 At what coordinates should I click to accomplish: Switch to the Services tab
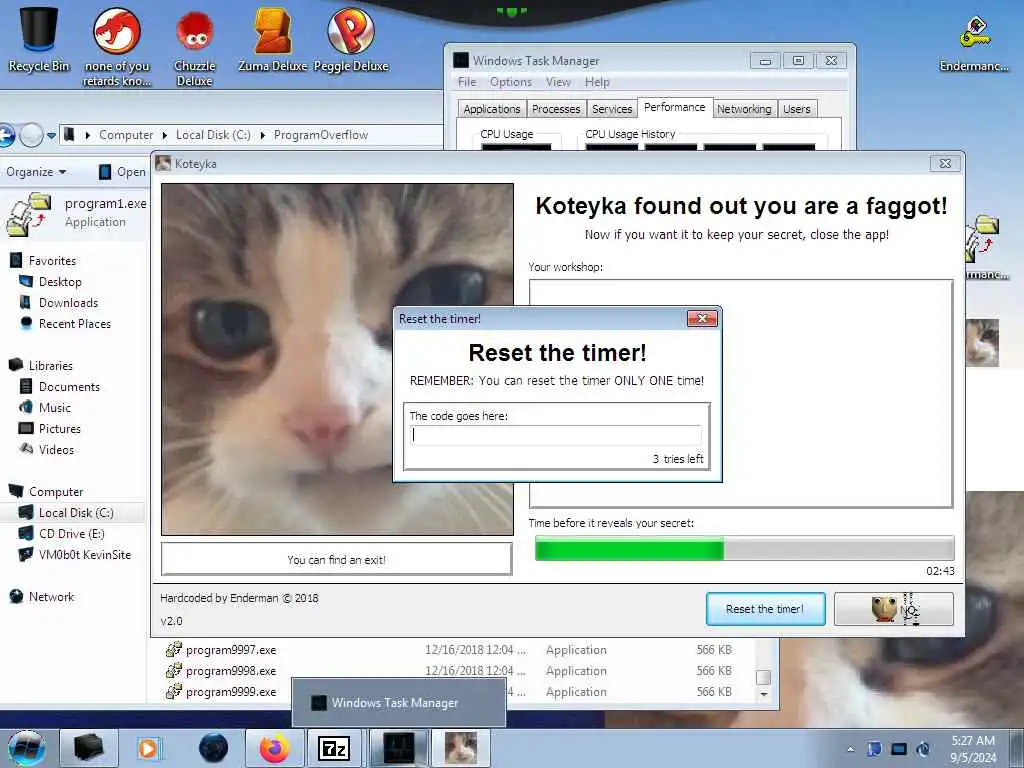click(612, 109)
